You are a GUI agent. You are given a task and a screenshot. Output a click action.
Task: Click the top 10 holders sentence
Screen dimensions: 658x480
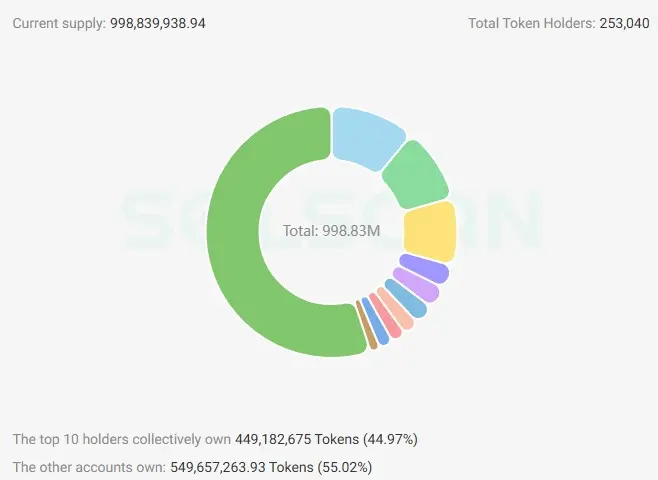pos(121,439)
